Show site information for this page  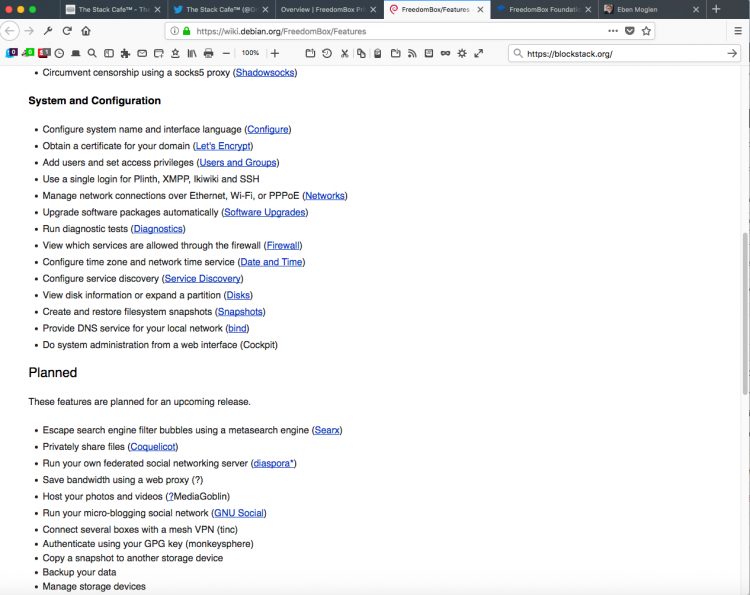(175, 31)
